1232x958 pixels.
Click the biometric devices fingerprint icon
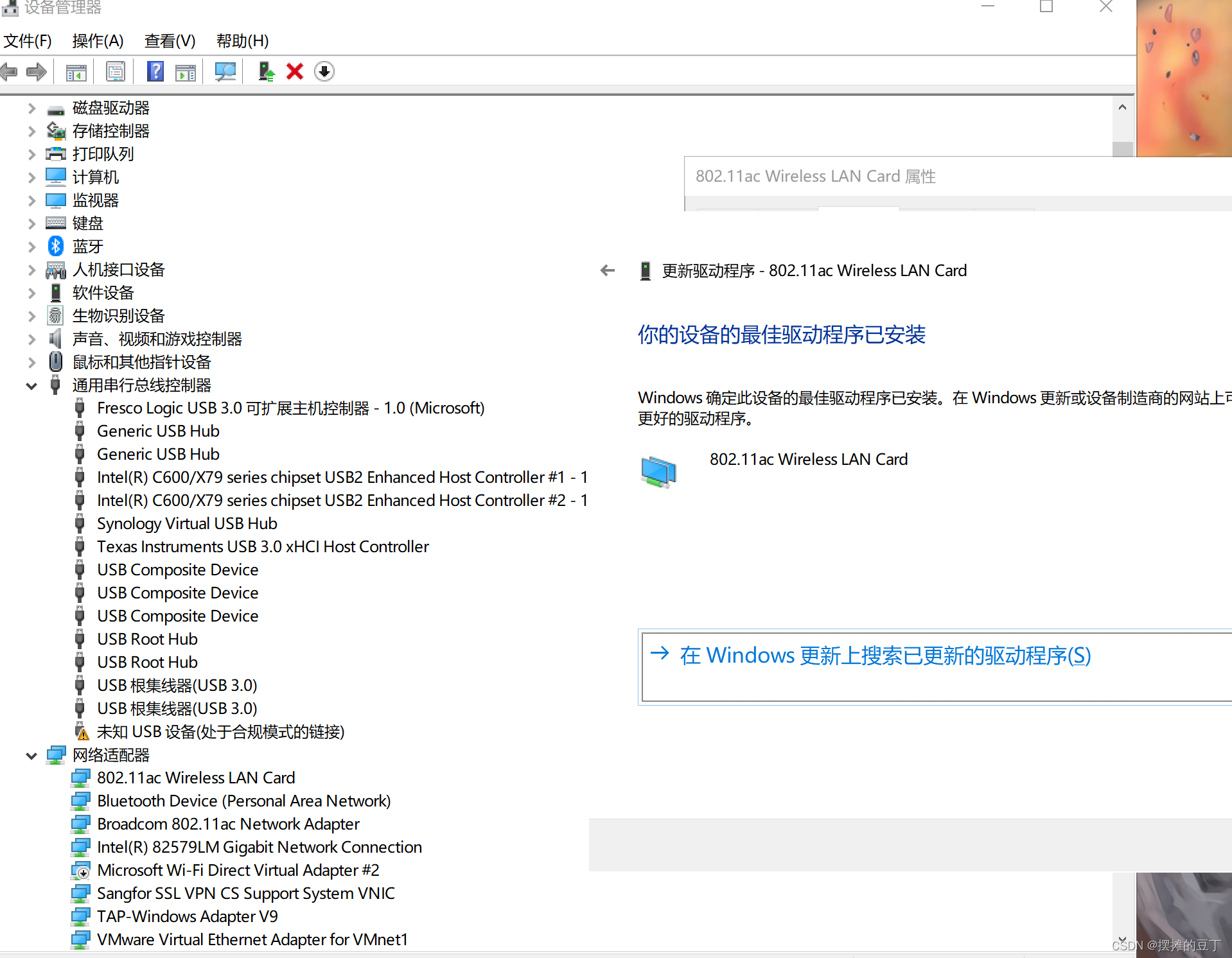point(56,315)
